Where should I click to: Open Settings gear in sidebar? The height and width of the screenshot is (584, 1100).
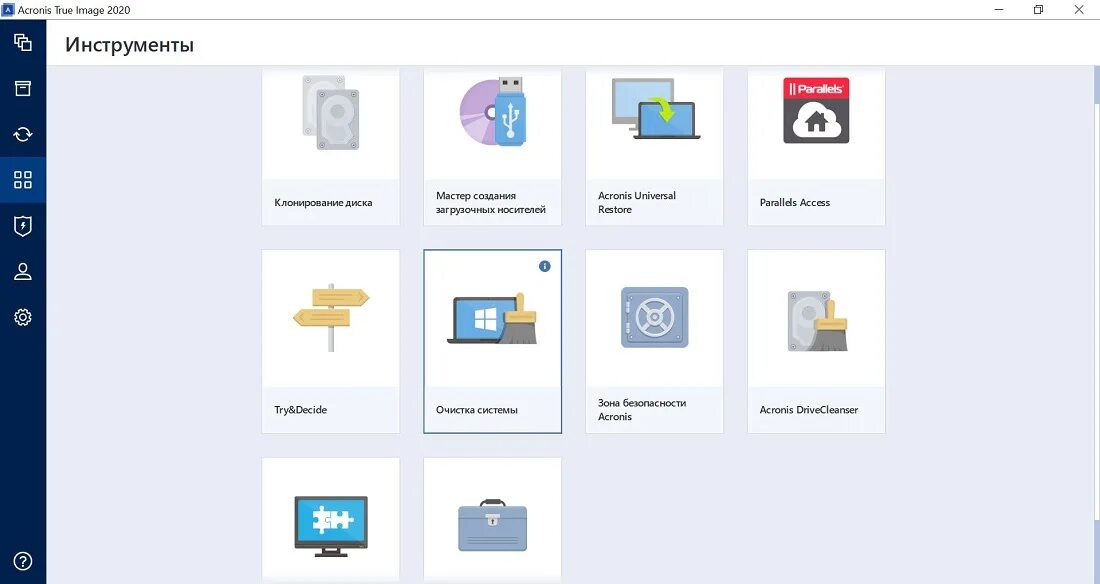(22, 317)
